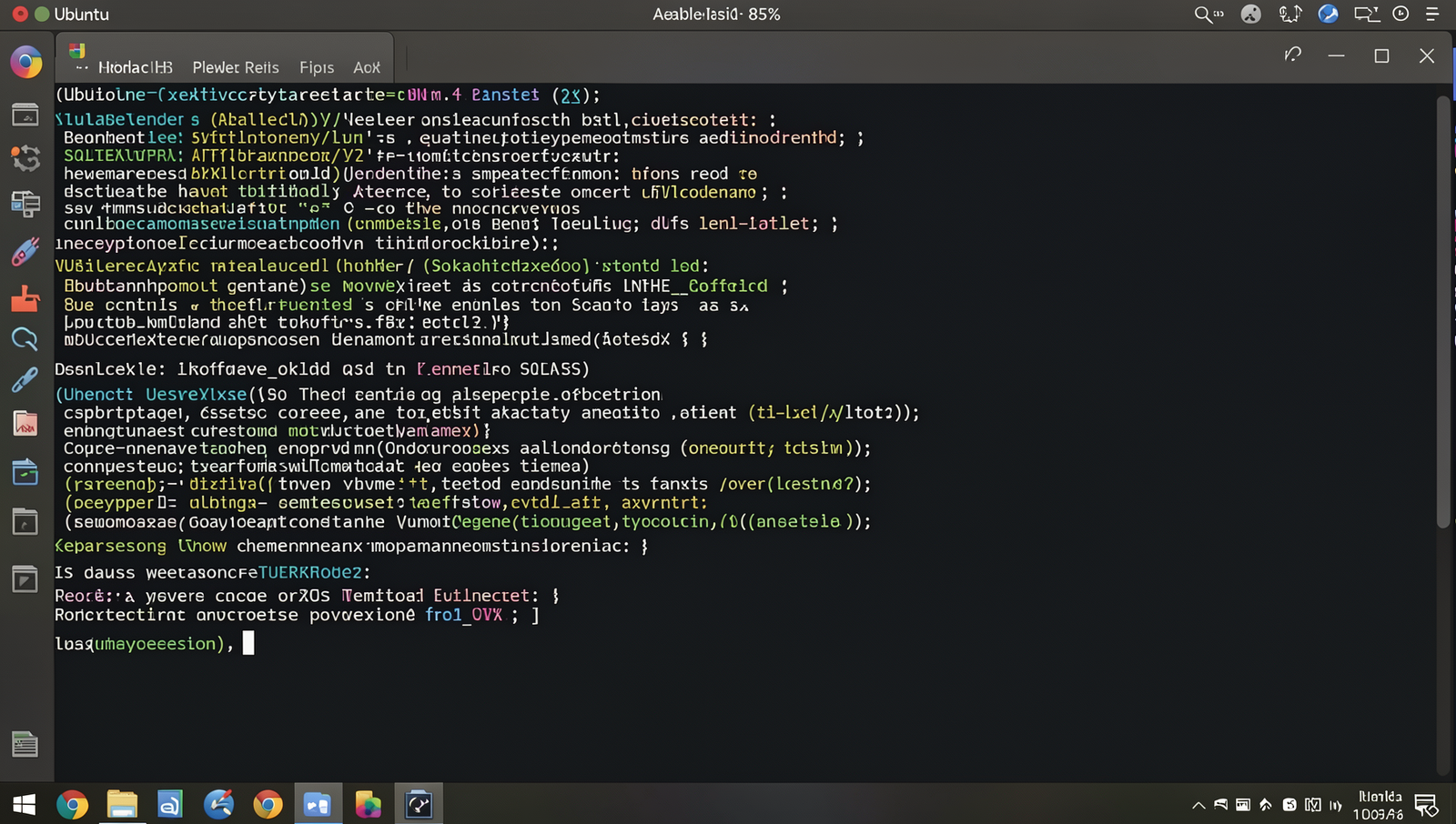This screenshot has width=1456, height=824.
Task: Click the blue magnifier icon in left sidebar
Action: [x=25, y=339]
